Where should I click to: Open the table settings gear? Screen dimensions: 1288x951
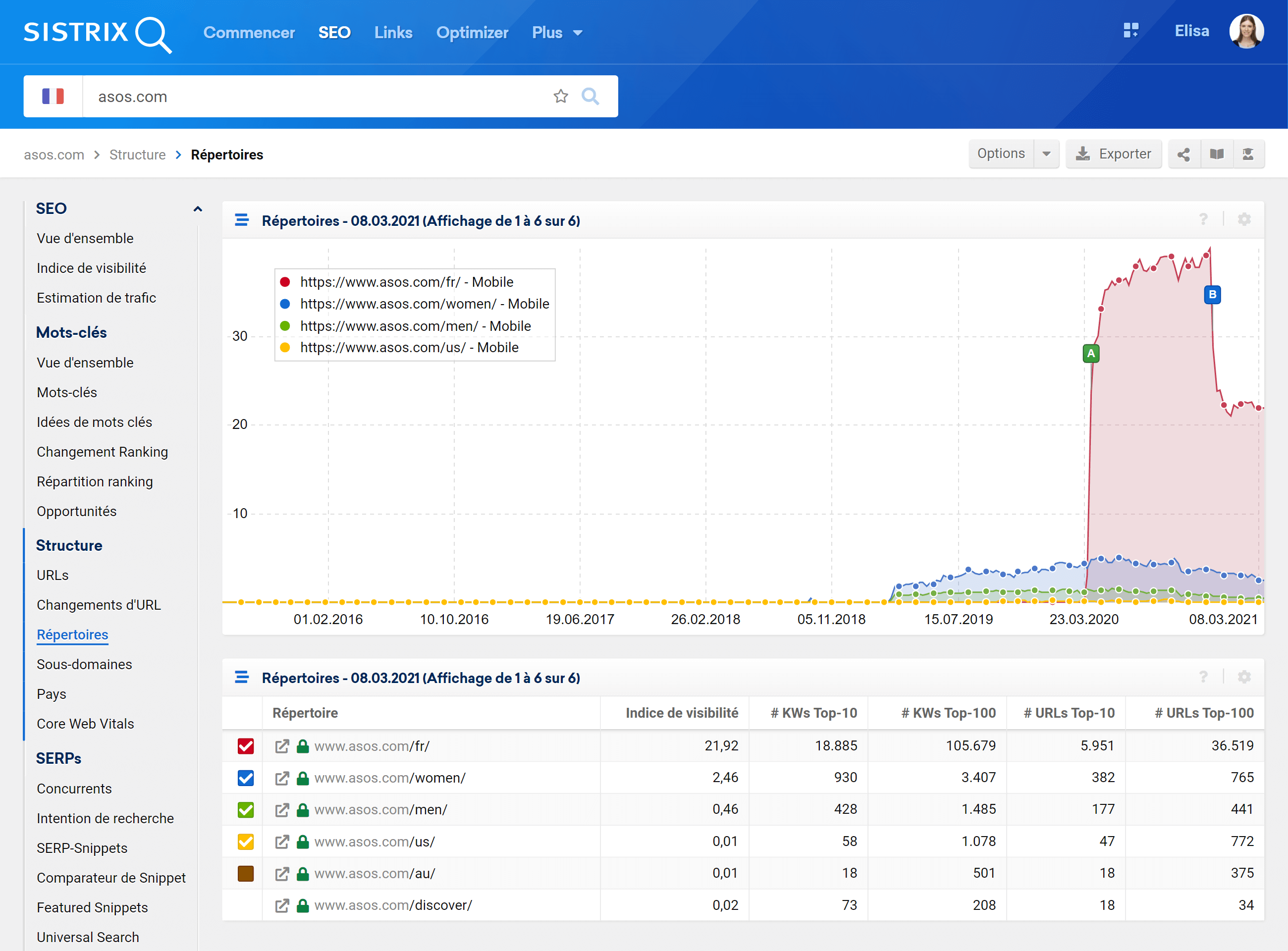point(1244,677)
